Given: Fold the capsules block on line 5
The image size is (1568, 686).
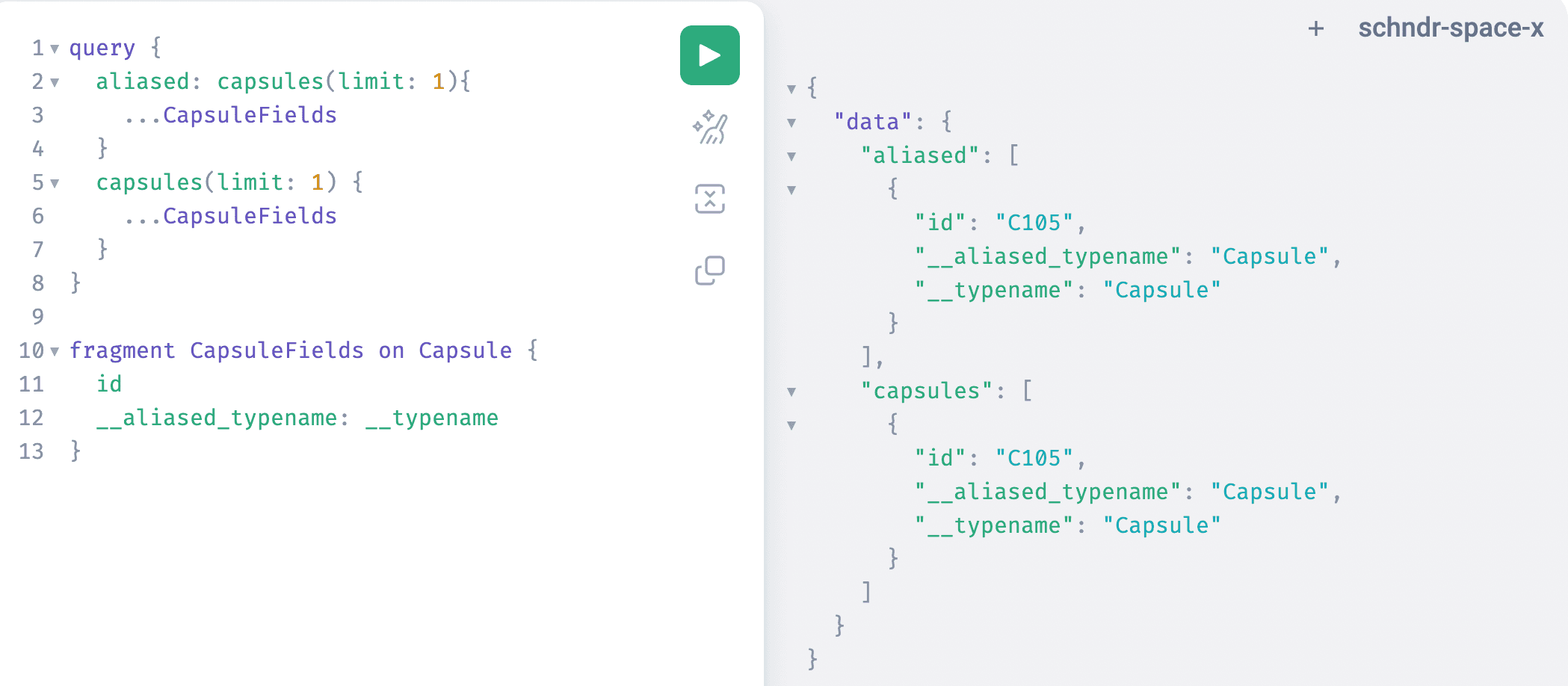Looking at the screenshot, I should coord(55,183).
